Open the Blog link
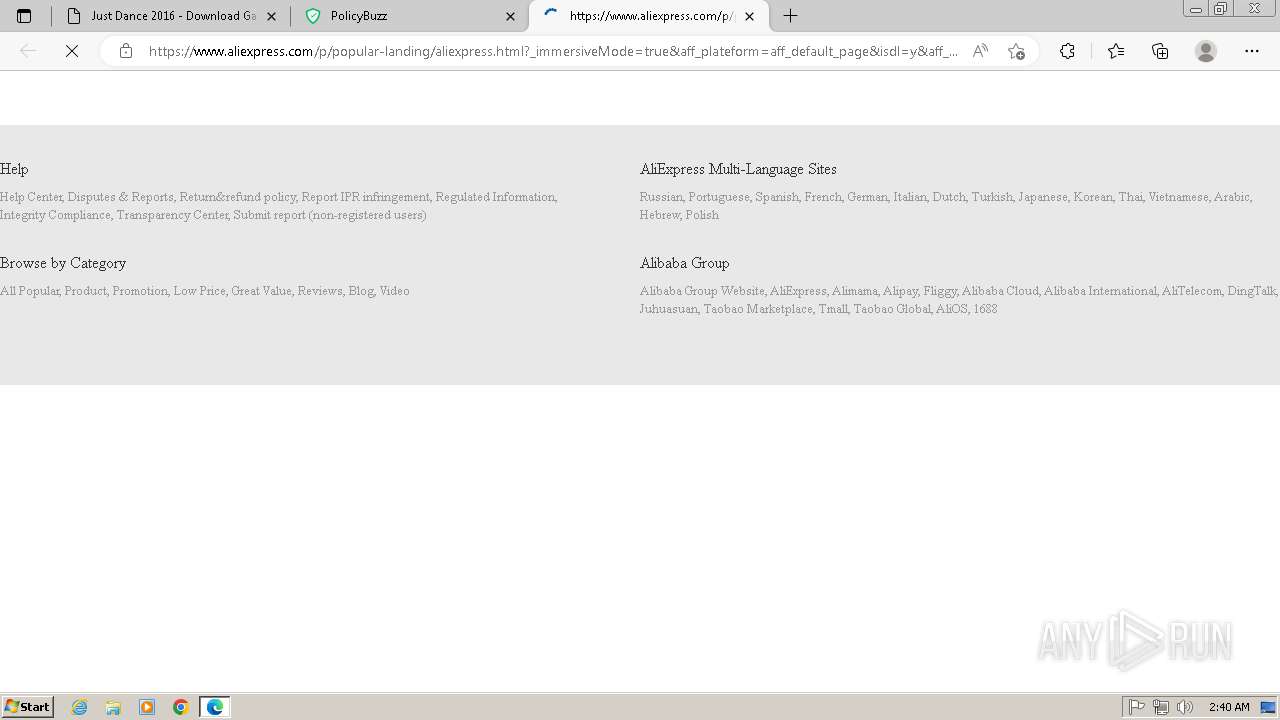 click(x=361, y=291)
